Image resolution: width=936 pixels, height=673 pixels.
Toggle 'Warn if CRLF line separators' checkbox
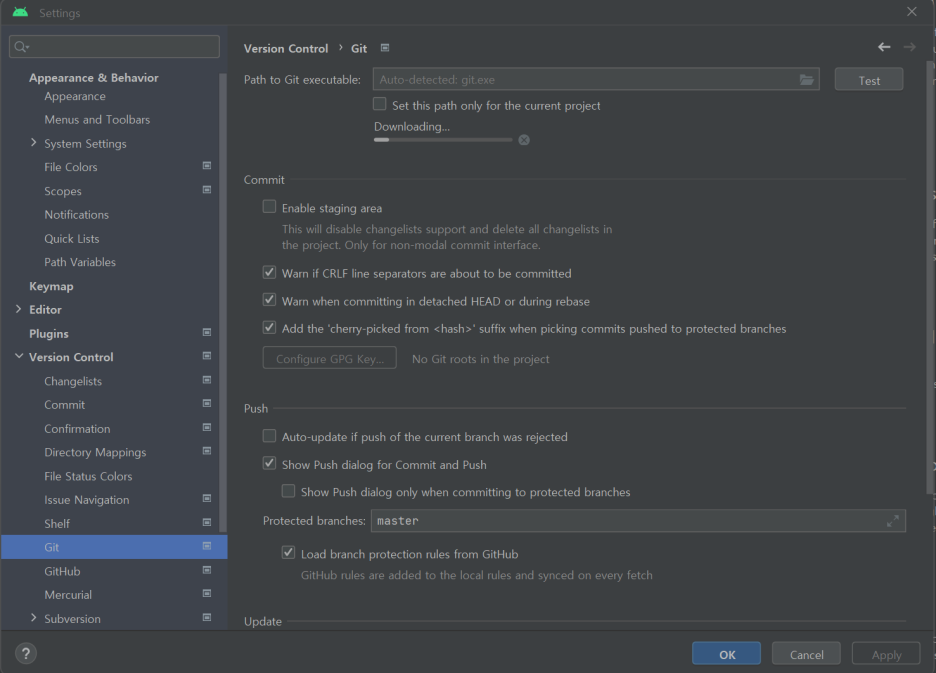pos(269,272)
